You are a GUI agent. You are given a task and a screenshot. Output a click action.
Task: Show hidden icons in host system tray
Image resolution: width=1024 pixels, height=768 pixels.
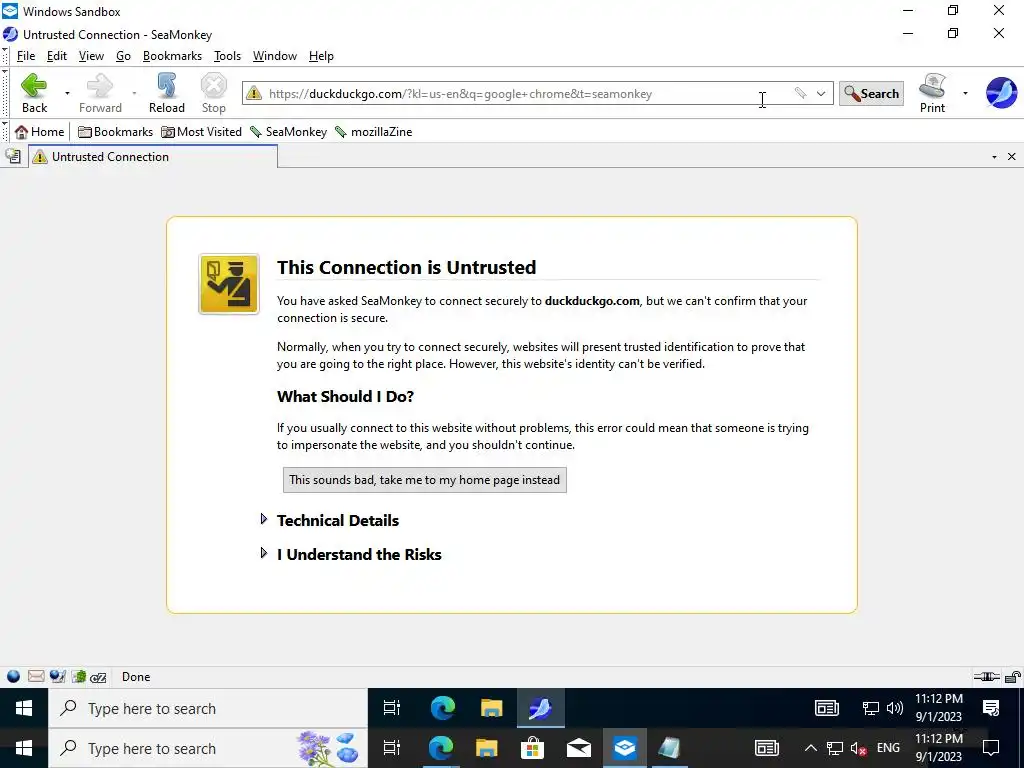(x=810, y=748)
